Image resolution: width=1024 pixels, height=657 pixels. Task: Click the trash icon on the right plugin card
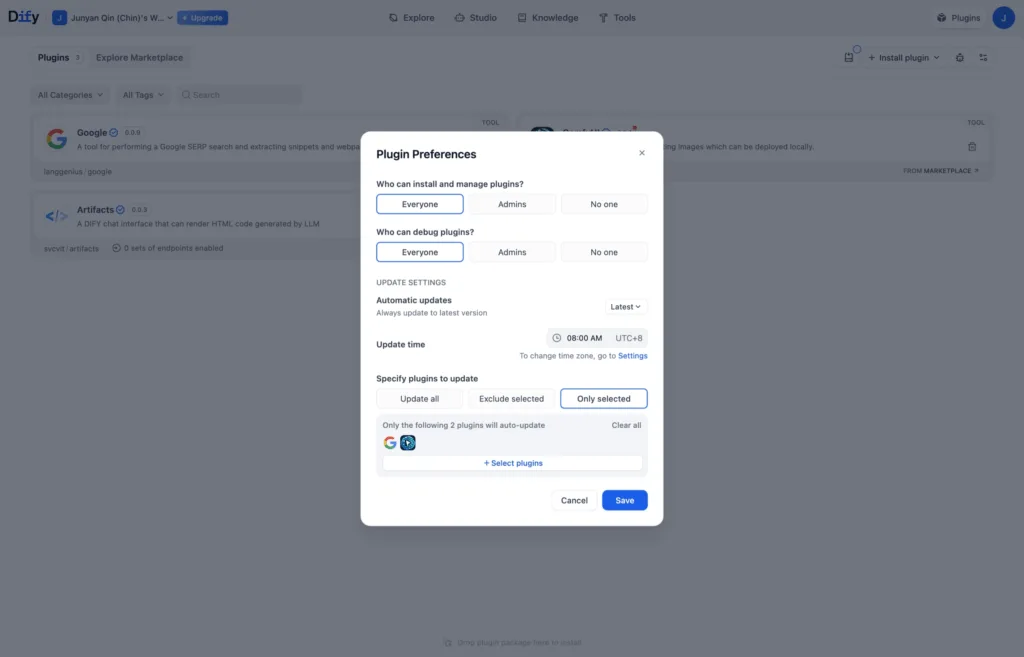972,147
